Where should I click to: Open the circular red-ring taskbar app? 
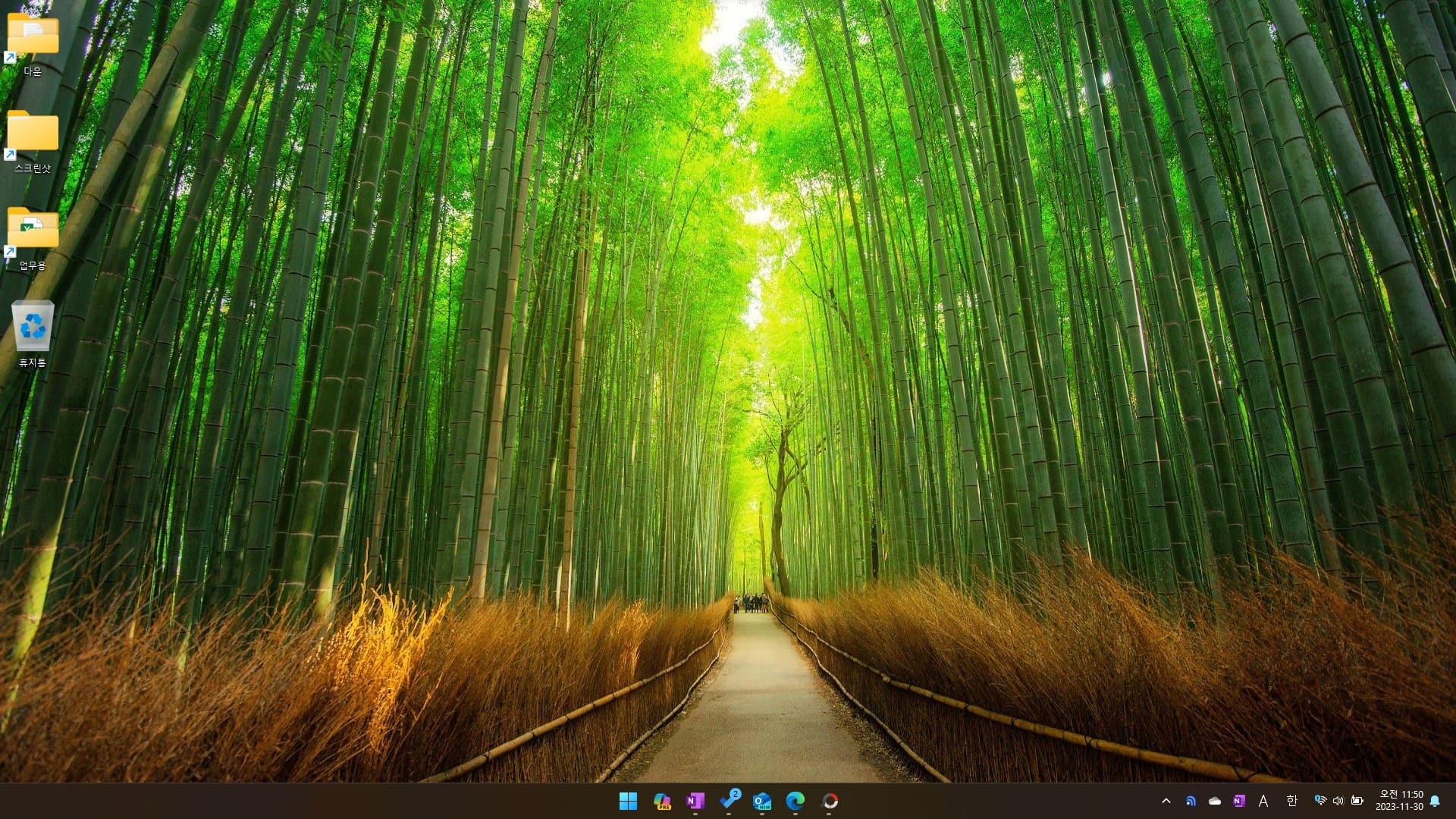pyautogui.click(x=830, y=801)
